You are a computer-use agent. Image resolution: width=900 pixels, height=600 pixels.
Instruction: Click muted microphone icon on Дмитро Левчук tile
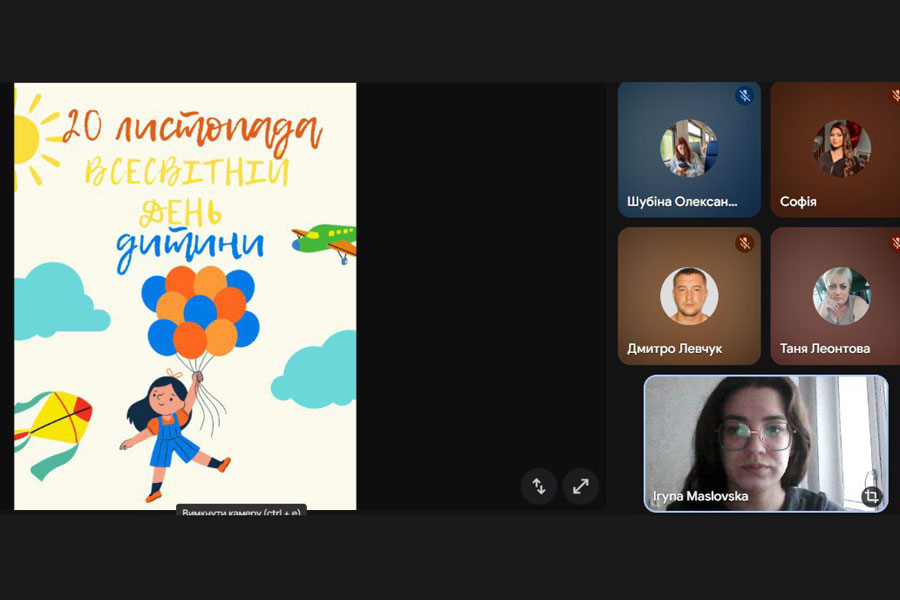click(744, 243)
